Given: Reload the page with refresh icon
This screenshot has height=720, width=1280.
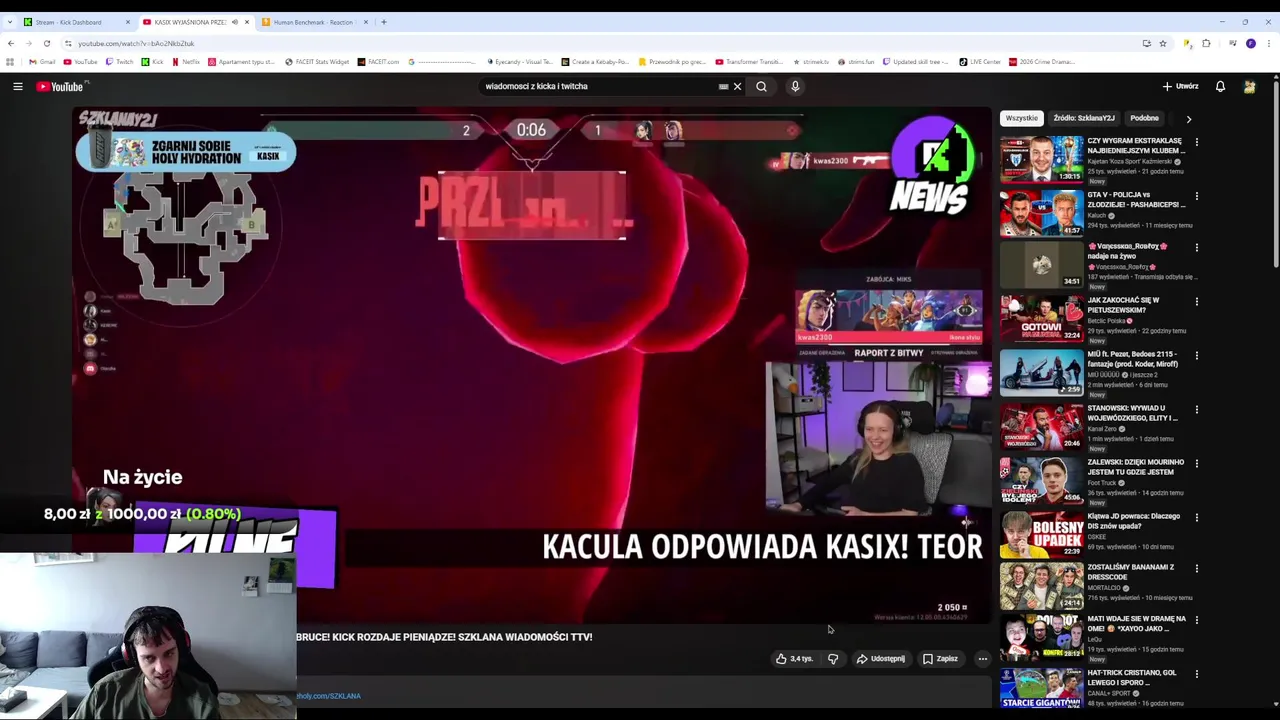Looking at the screenshot, I should (47, 43).
